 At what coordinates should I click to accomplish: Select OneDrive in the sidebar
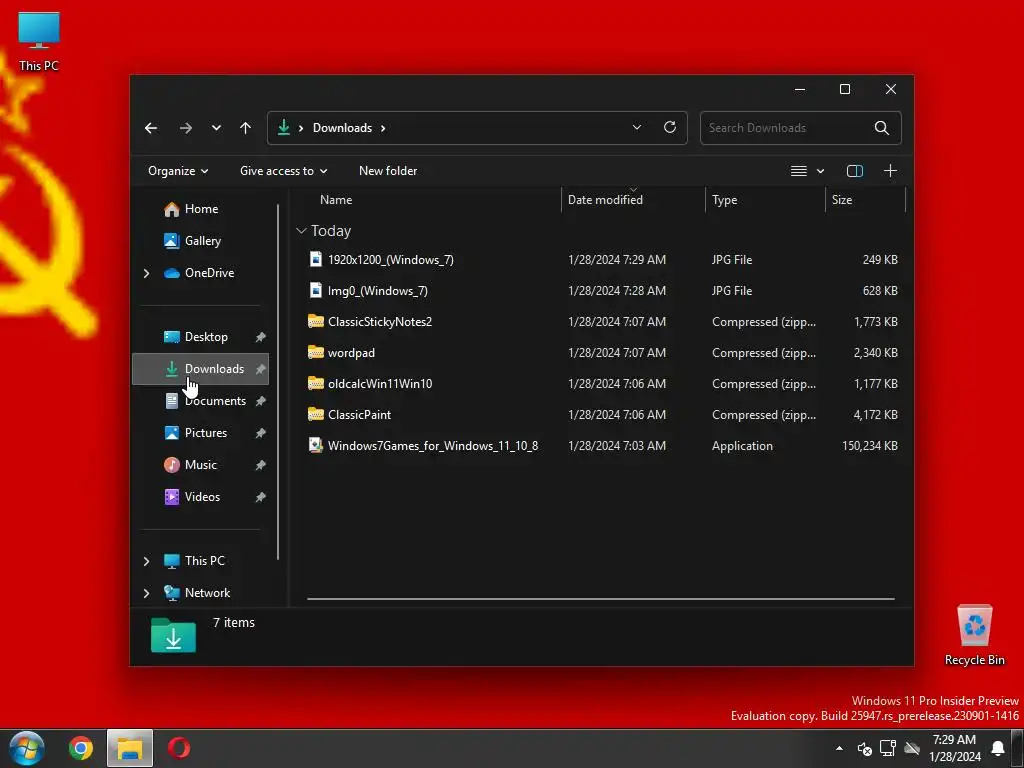199,273
